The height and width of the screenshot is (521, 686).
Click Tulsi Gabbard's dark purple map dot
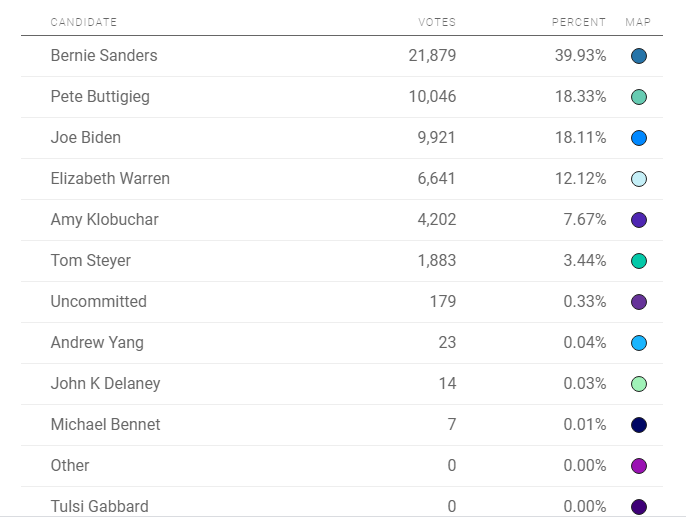(639, 507)
